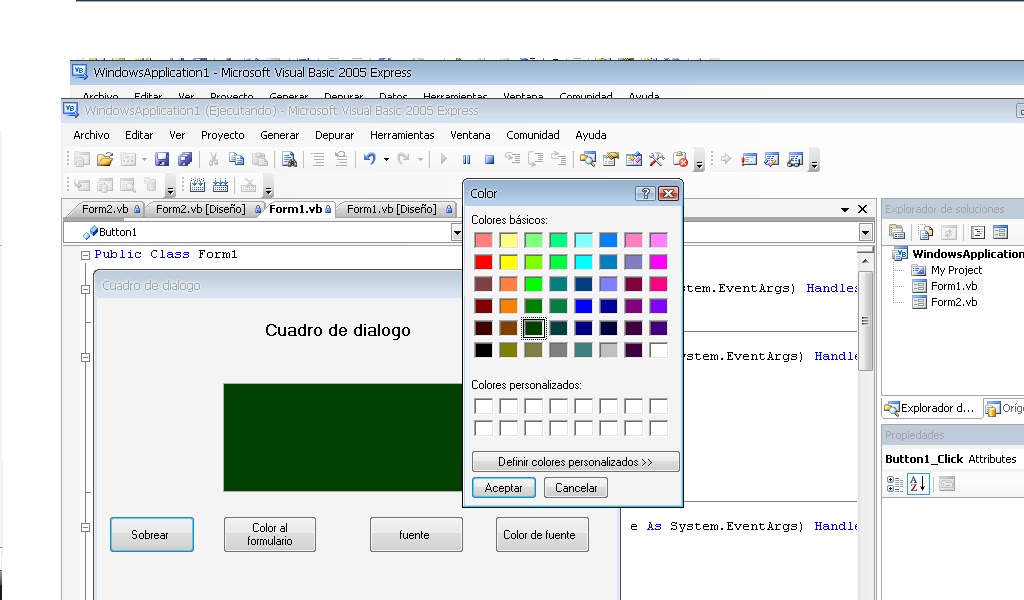Open the Archivo menu in the running window
Screen dimensions: 1024x600
[91, 135]
